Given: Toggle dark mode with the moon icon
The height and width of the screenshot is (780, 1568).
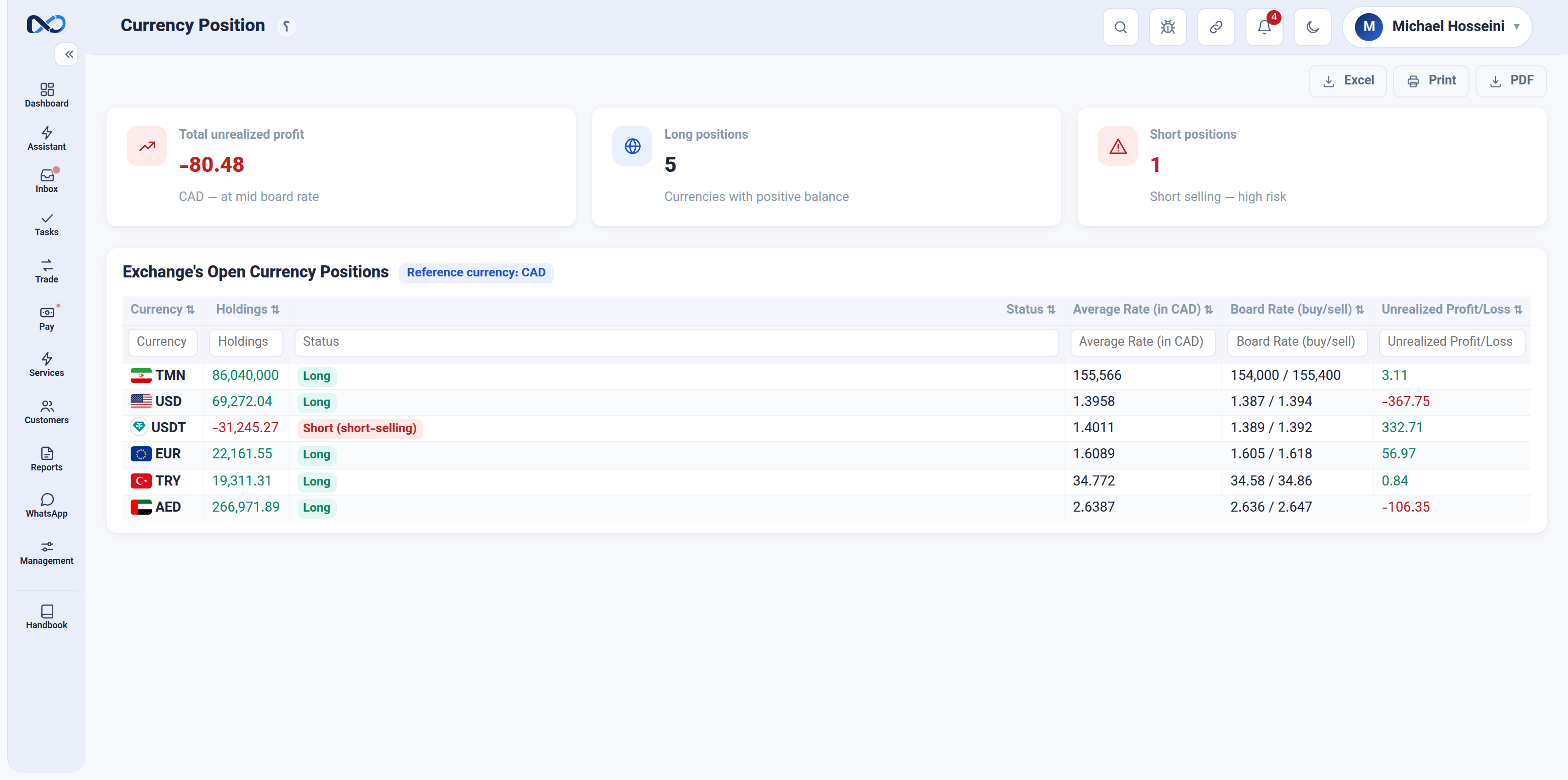Looking at the screenshot, I should point(1312,27).
